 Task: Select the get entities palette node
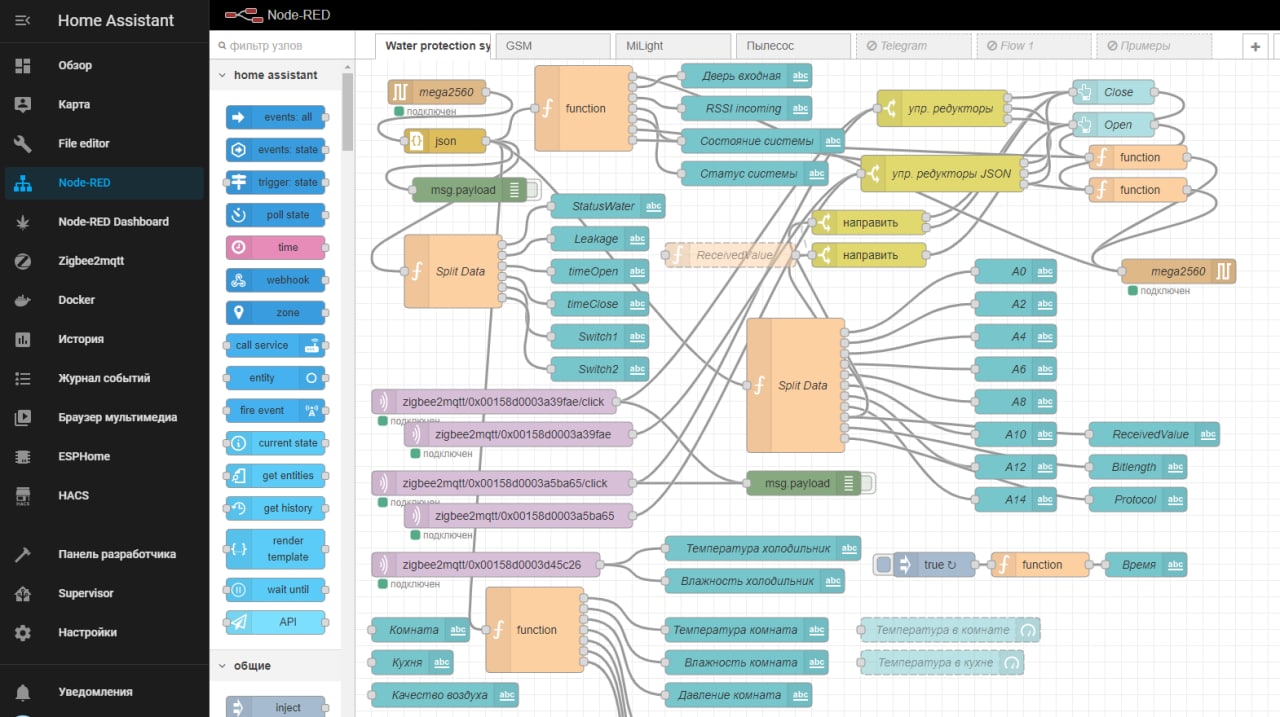pyautogui.click(x=275, y=476)
